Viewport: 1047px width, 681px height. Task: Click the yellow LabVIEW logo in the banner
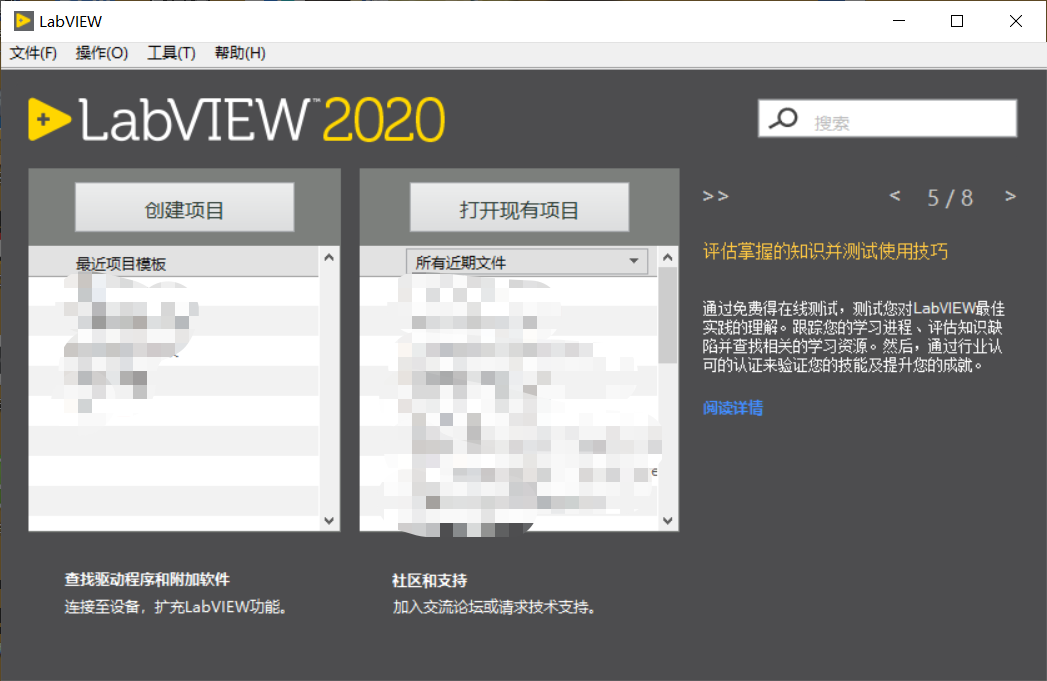[x=49, y=120]
